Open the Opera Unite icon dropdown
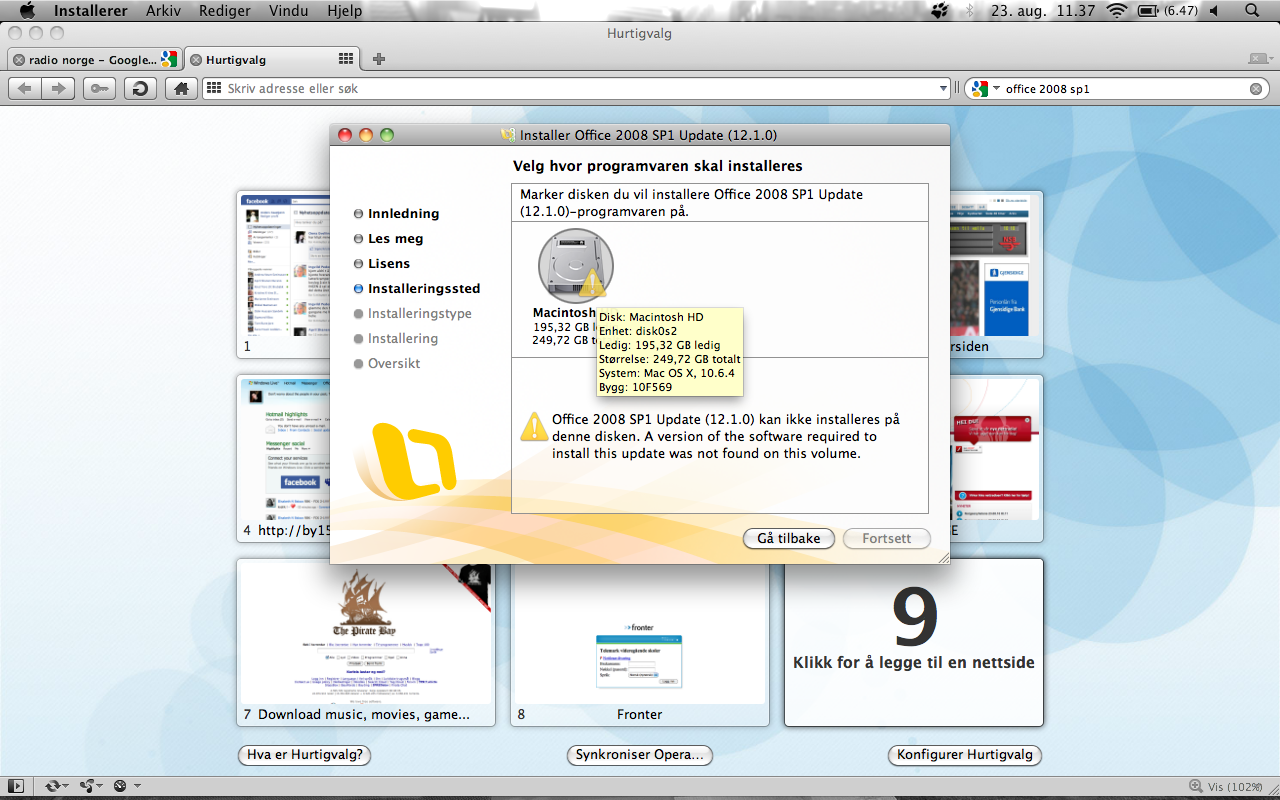The height and width of the screenshot is (800, 1280). [x=92, y=786]
